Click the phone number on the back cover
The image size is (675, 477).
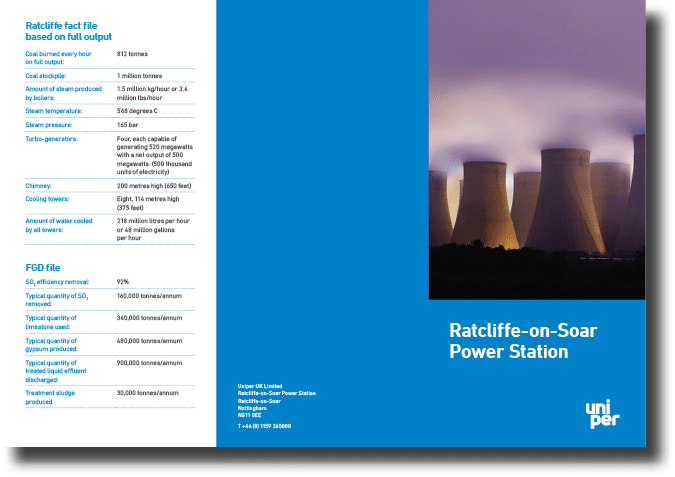coord(265,426)
